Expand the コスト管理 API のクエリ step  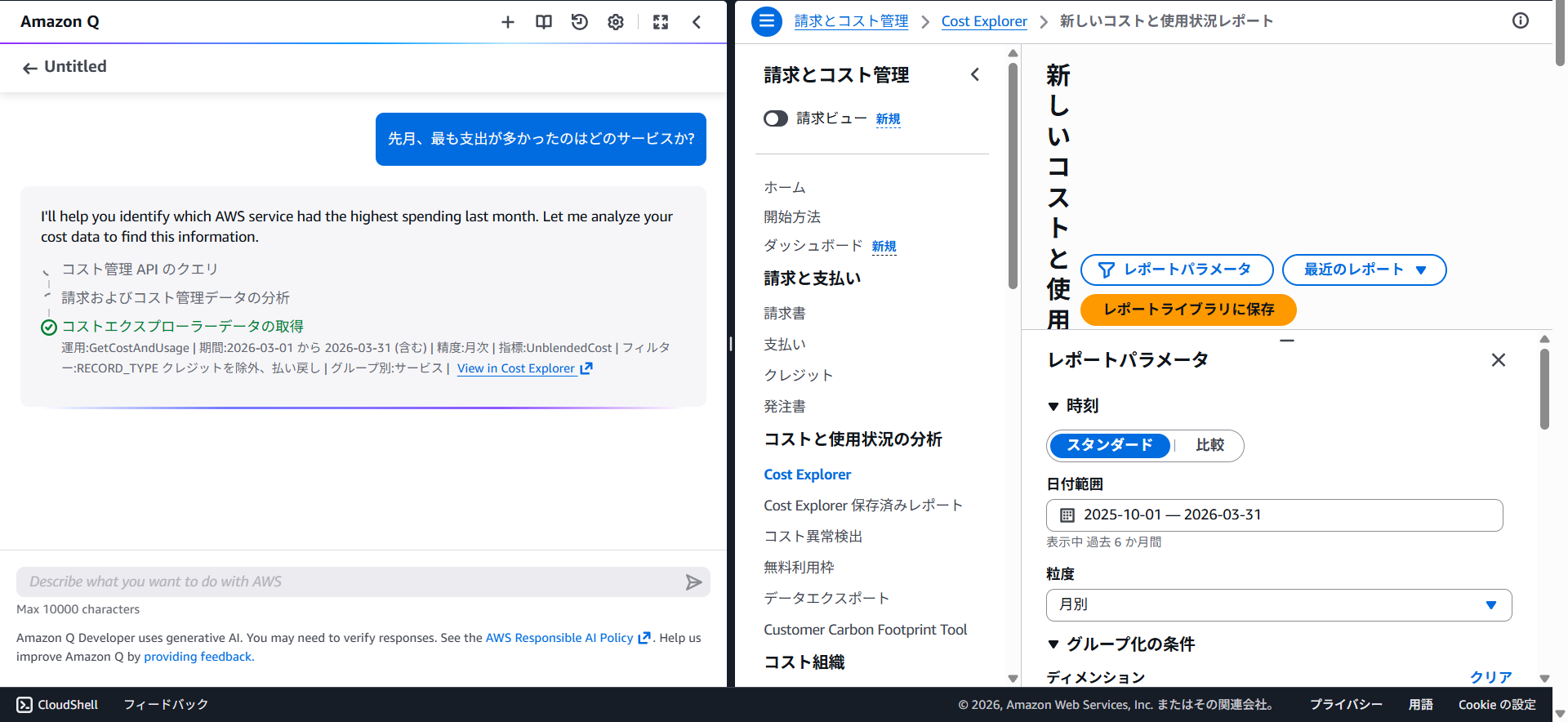tap(140, 270)
